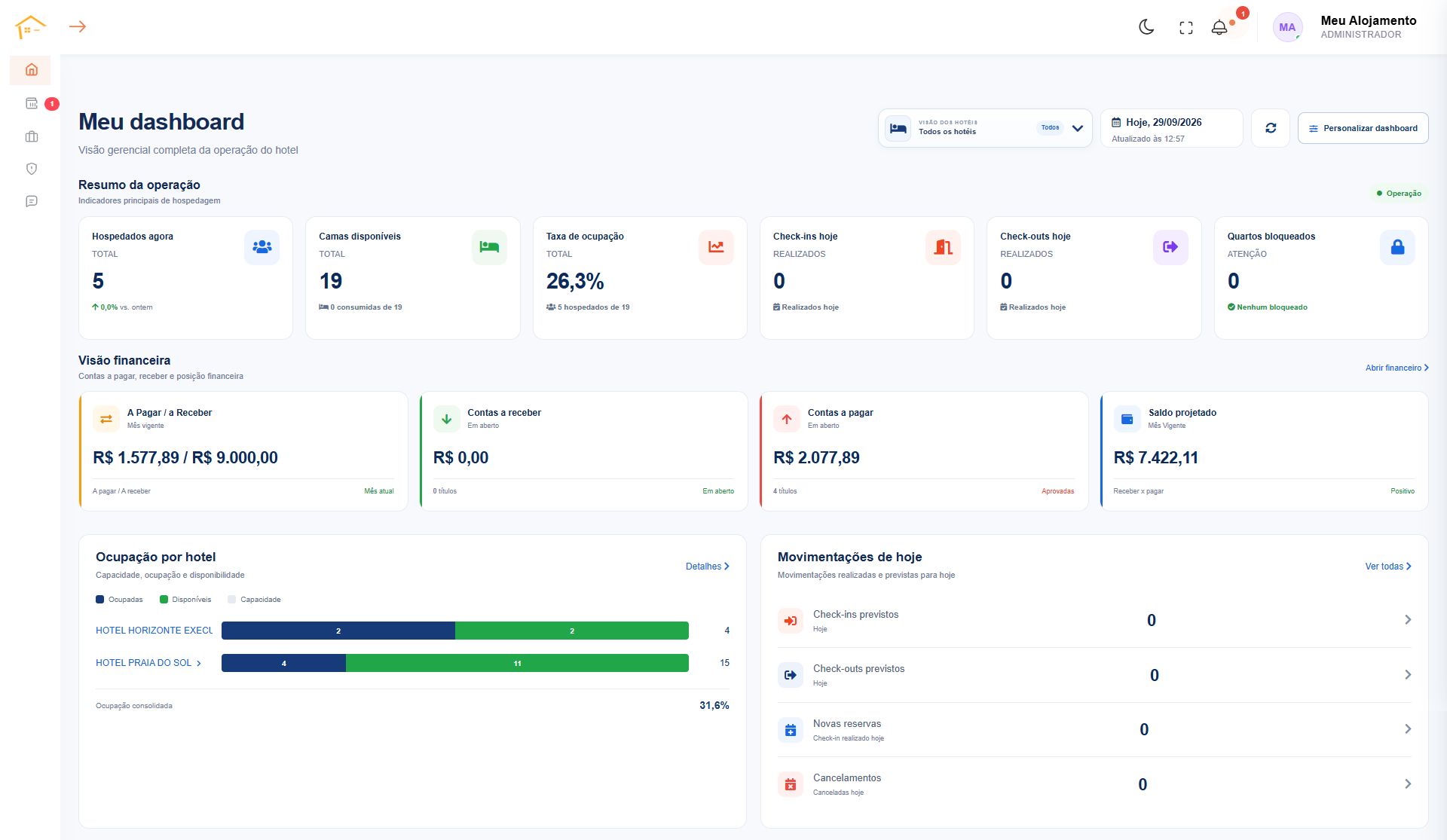1447x840 pixels.
Task: Open Detalhes link in Ocupação por hotel
Action: point(707,567)
